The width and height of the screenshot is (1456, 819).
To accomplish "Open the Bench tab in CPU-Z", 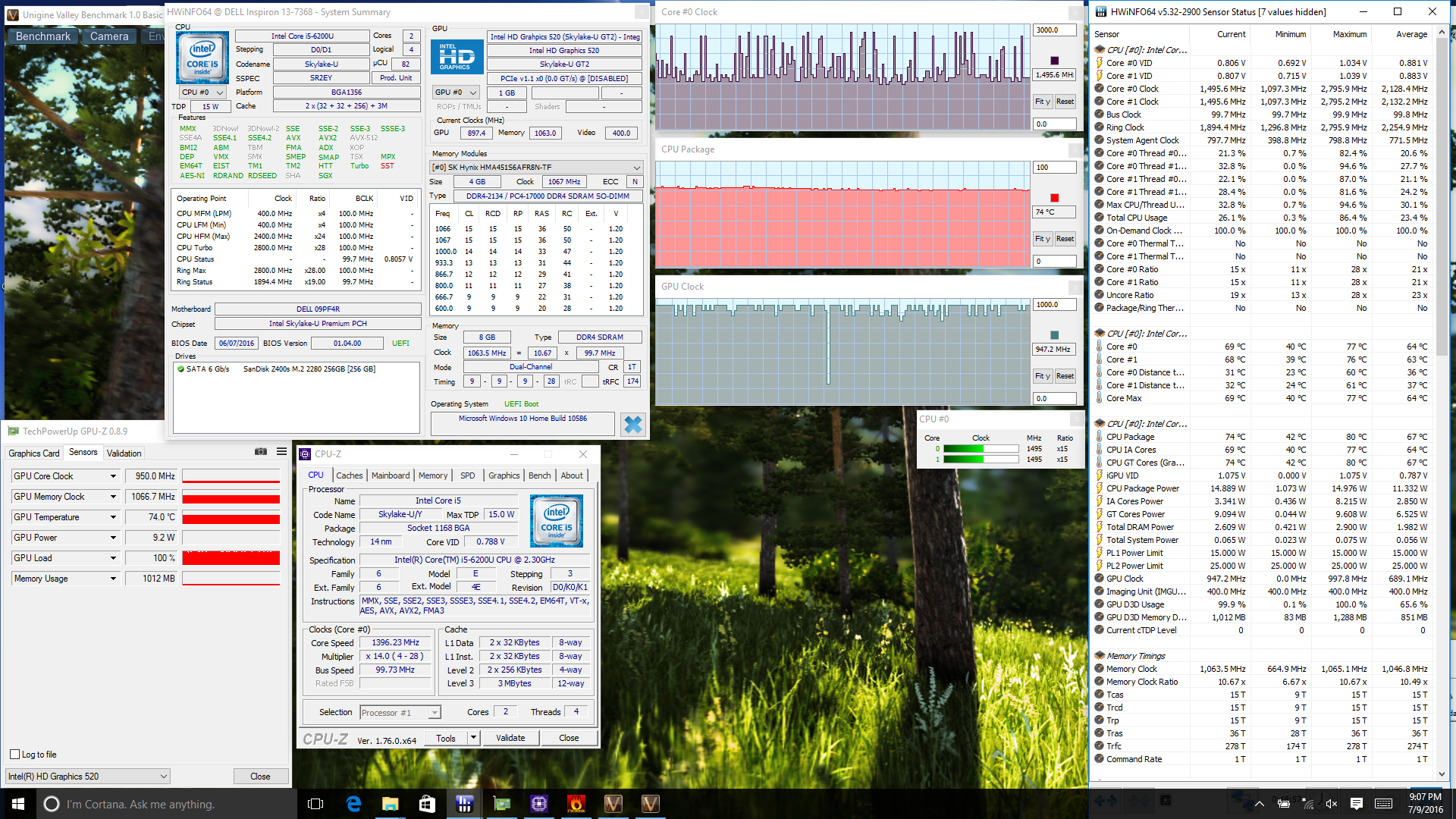I will click(539, 475).
